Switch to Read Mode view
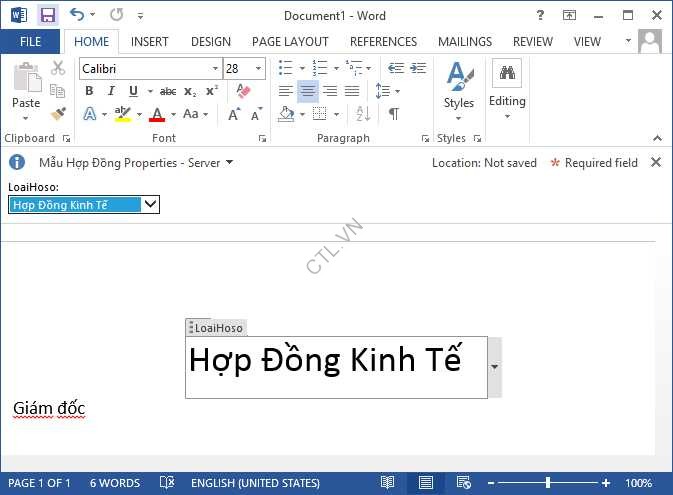Viewport: 673px width, 495px height. click(387, 483)
